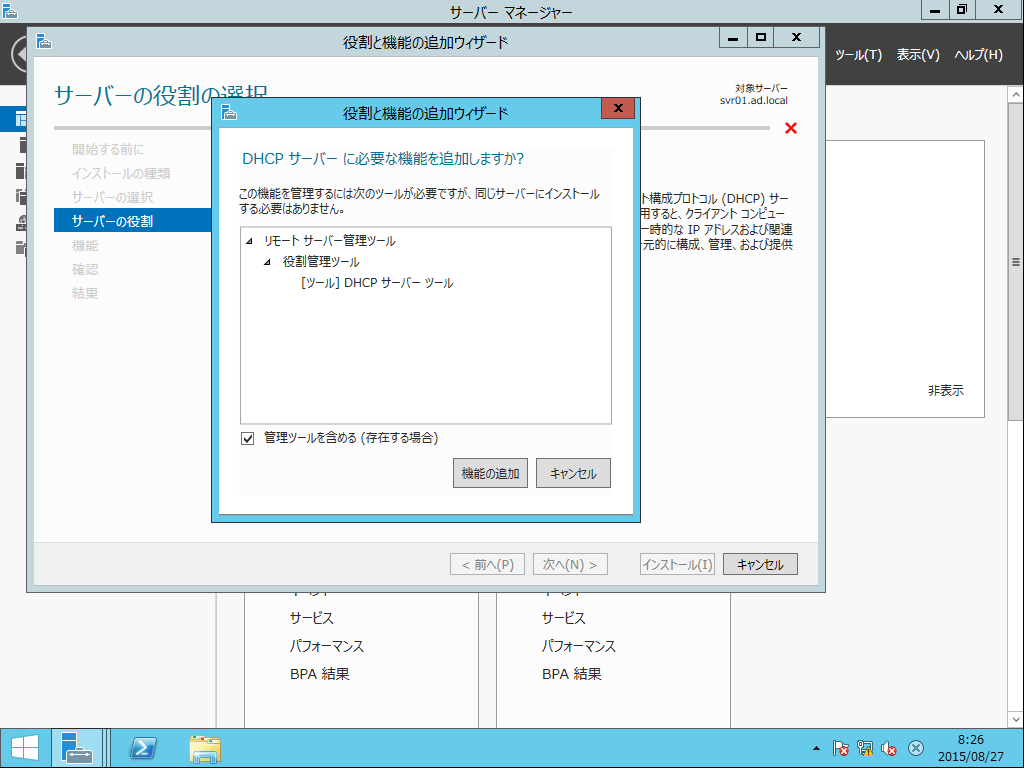
Task: Click the Windows Start button
Action: [x=24, y=748]
